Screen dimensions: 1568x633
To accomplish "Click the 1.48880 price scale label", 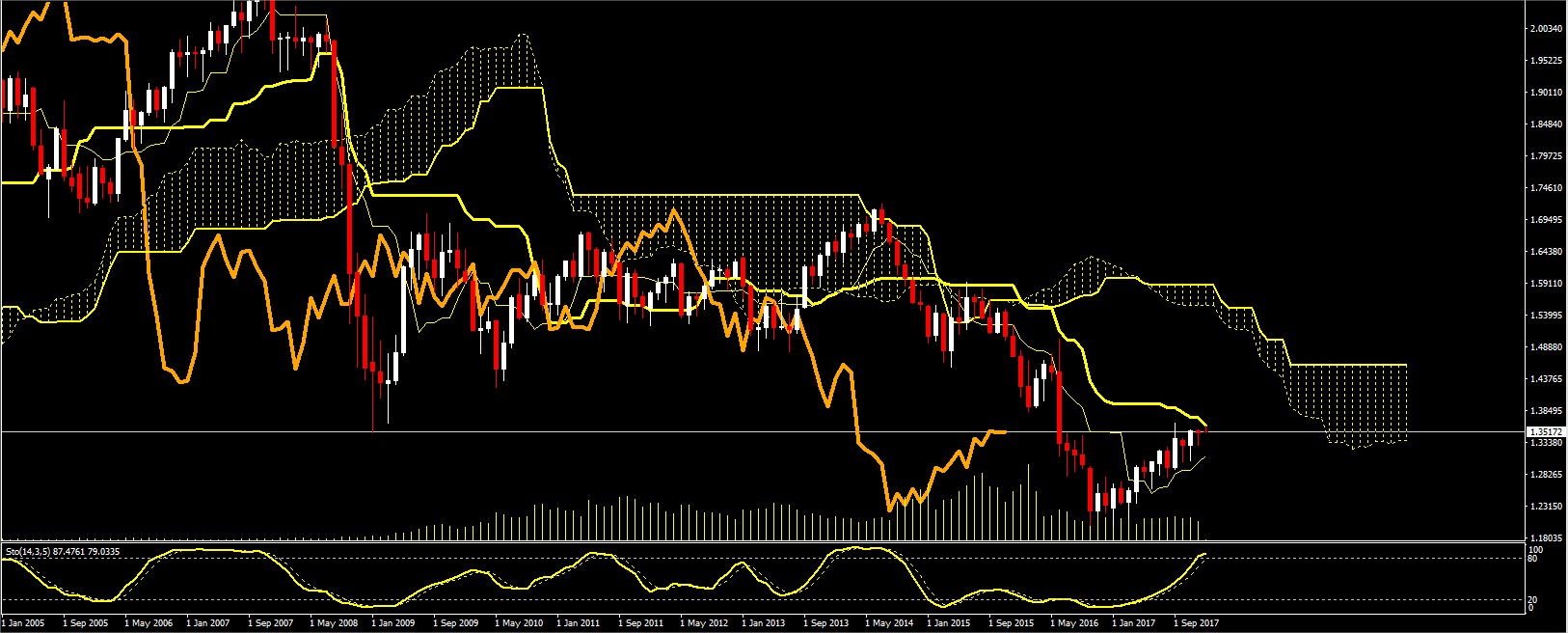I will click(1545, 347).
